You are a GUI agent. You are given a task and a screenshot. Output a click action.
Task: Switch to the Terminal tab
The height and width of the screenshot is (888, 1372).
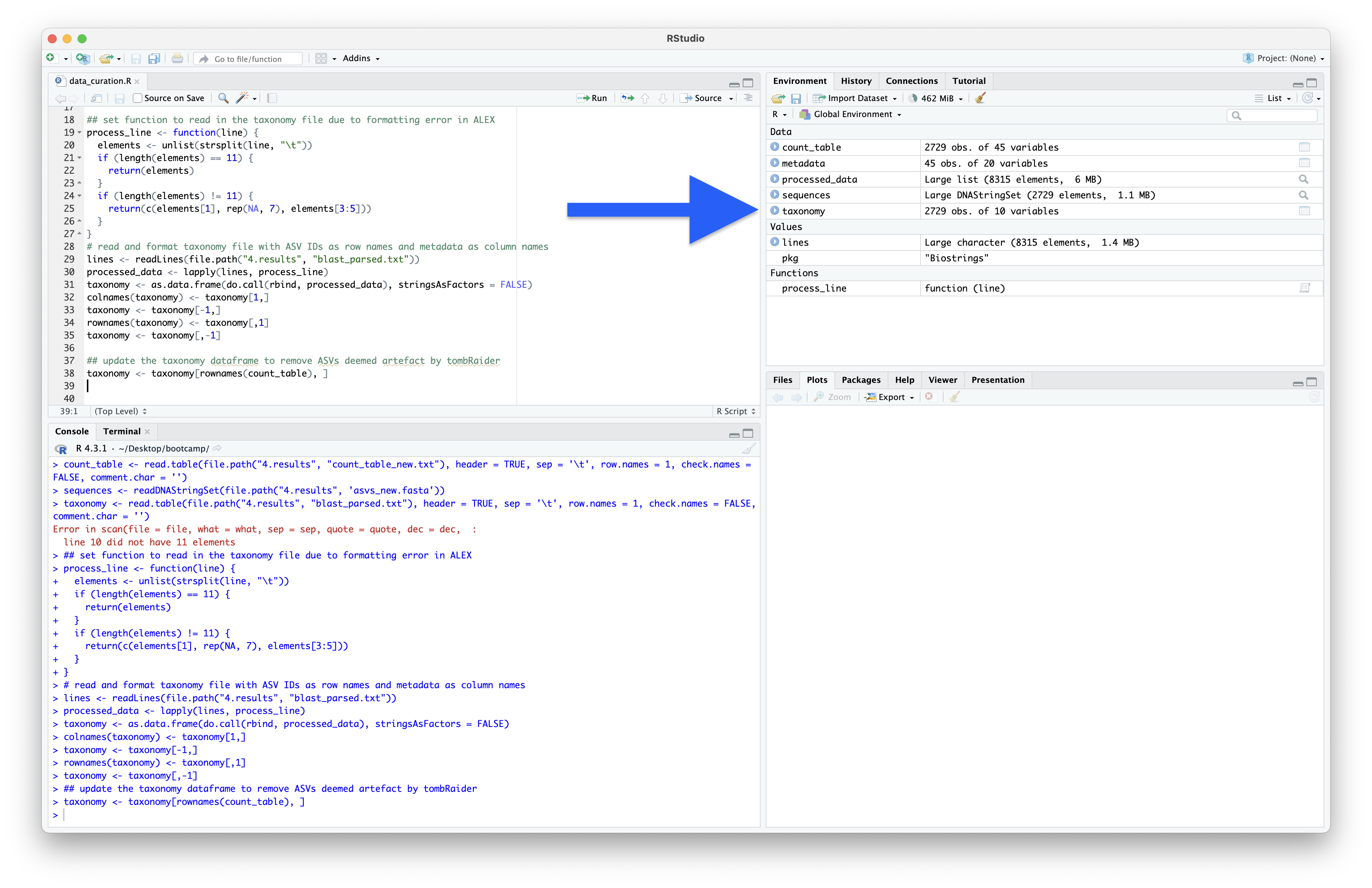[122, 431]
